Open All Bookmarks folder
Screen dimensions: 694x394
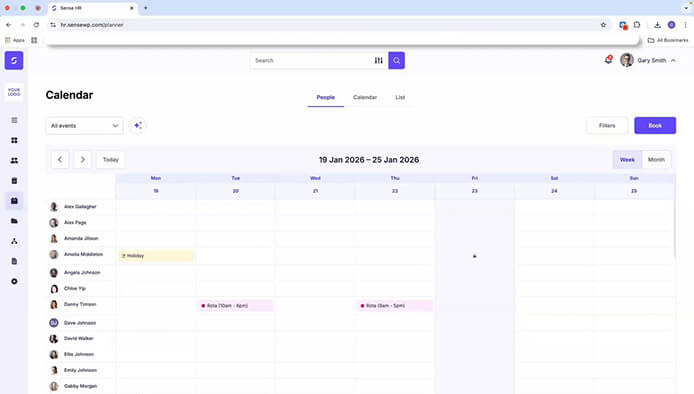tap(668, 40)
